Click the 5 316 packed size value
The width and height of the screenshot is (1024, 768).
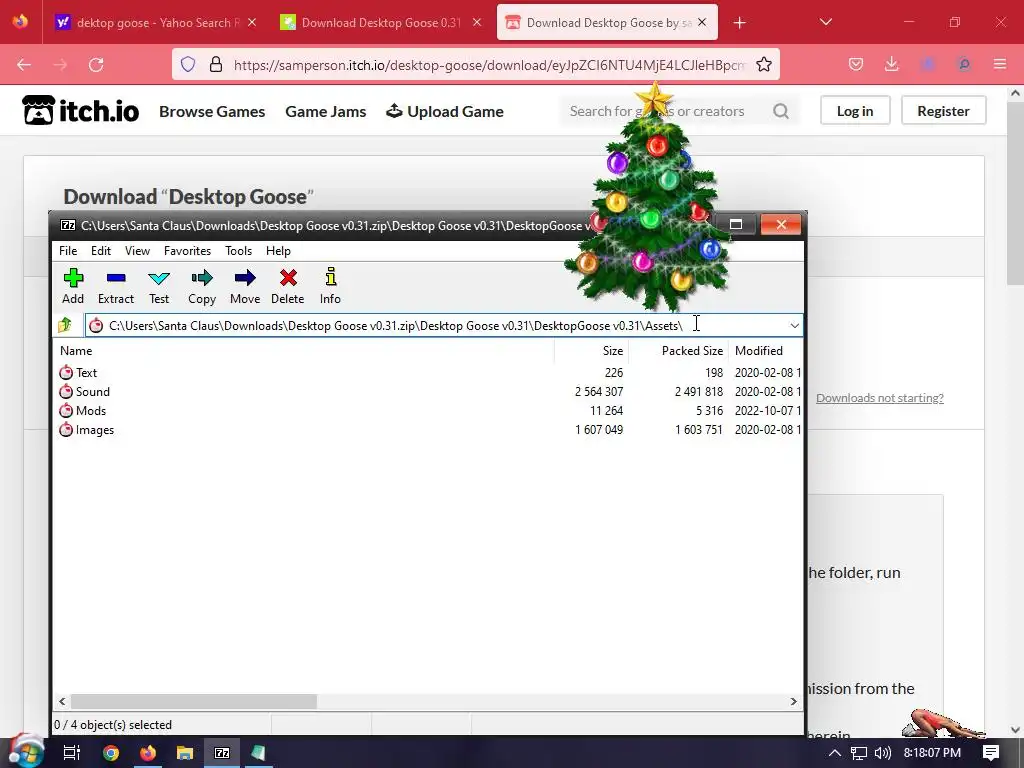pyautogui.click(x=709, y=411)
